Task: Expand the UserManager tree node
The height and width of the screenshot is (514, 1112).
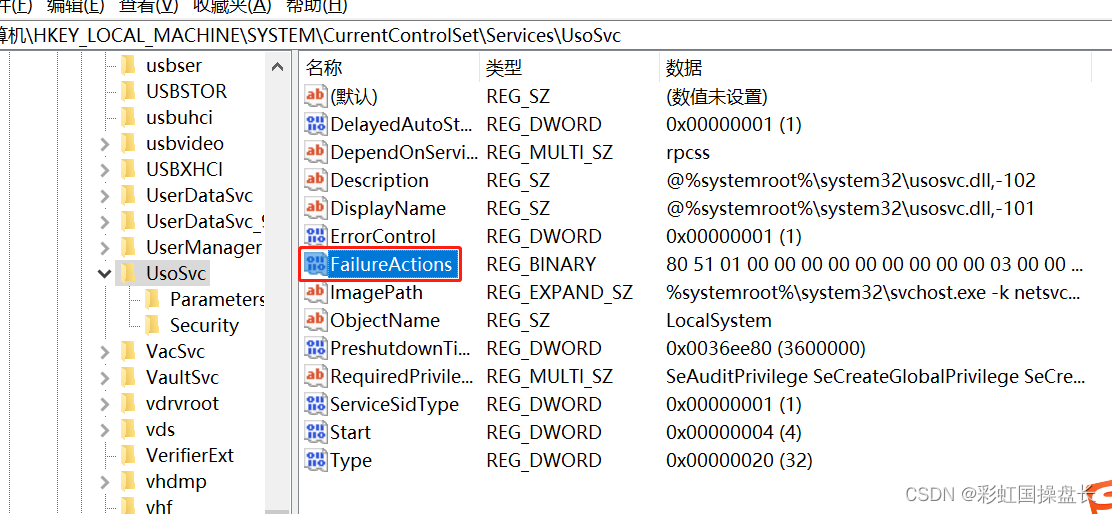Action: [x=105, y=248]
